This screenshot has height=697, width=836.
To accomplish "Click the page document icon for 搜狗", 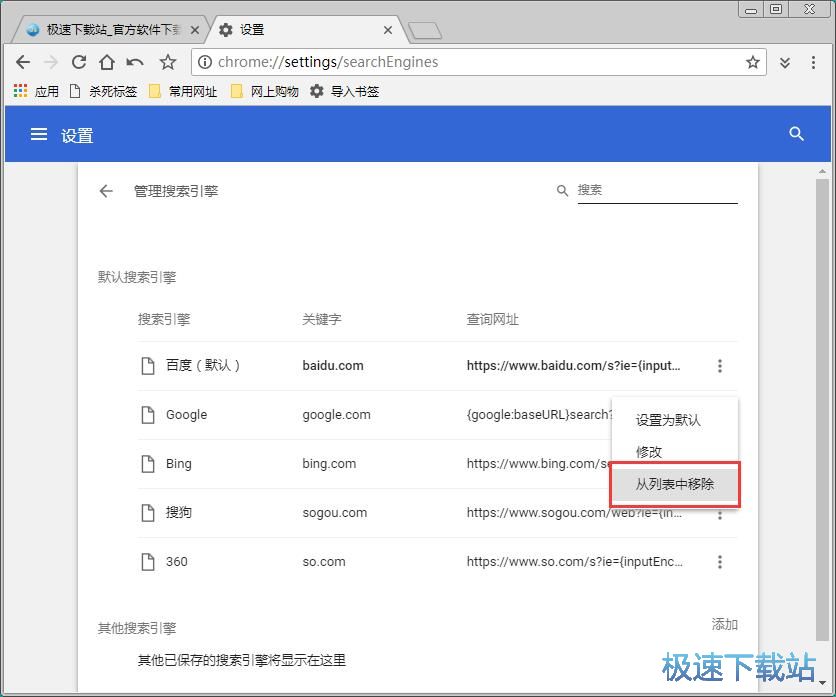I will tap(148, 512).
